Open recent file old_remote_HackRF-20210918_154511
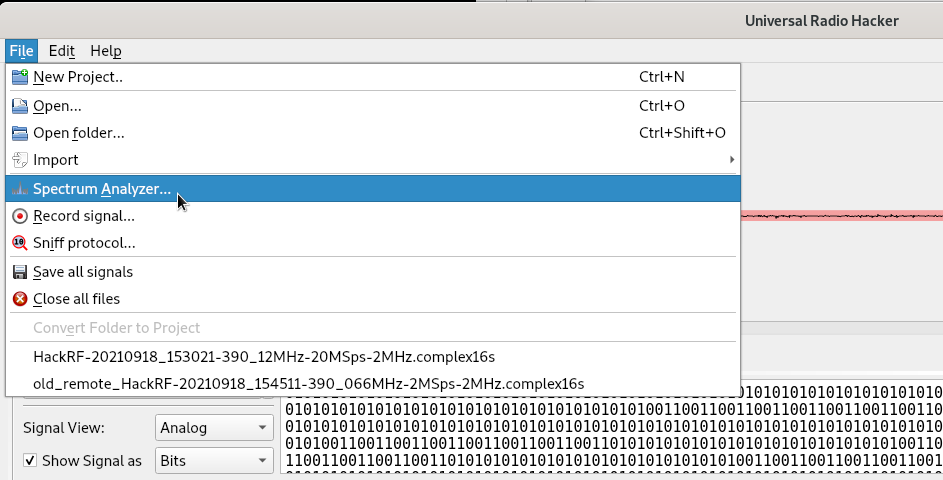 coord(373,384)
